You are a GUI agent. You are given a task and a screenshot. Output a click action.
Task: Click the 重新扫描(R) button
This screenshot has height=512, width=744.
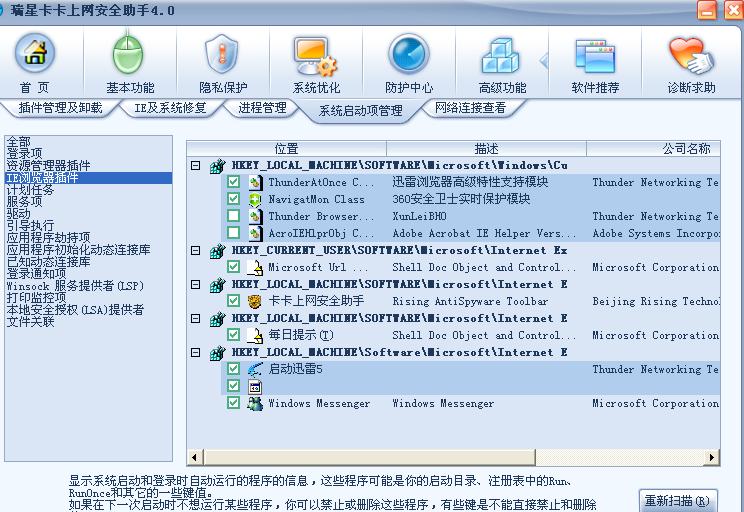(677, 501)
